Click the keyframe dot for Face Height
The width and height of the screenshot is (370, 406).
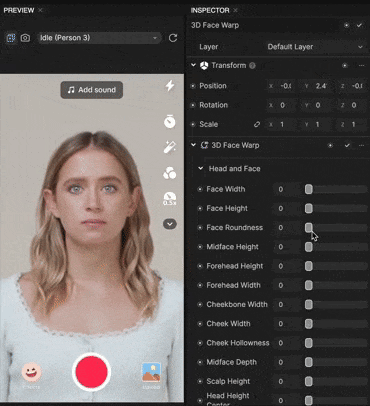pyautogui.click(x=200, y=209)
